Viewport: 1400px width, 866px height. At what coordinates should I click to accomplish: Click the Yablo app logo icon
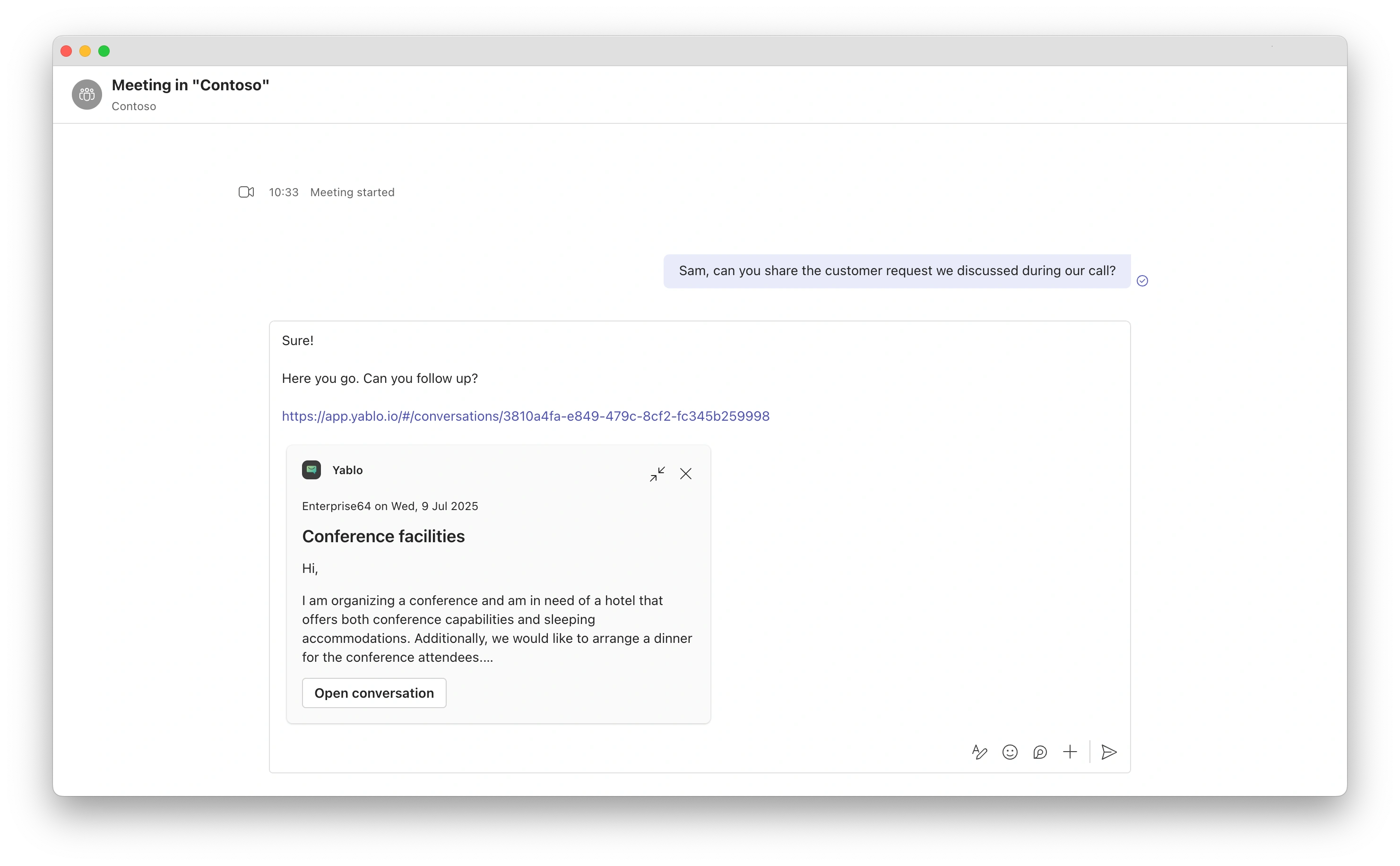point(311,470)
